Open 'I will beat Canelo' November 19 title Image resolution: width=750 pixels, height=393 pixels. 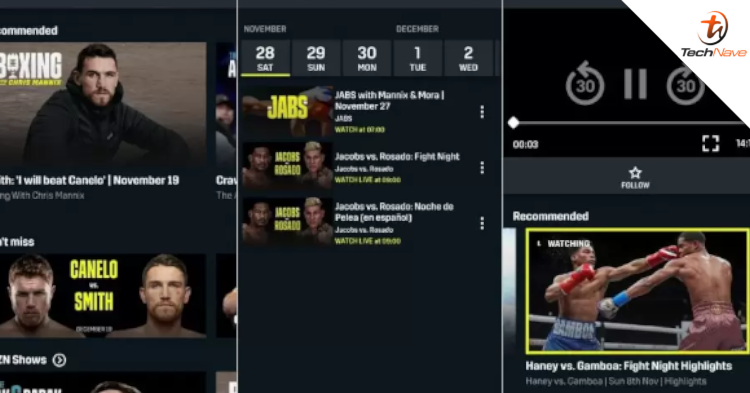click(89, 180)
